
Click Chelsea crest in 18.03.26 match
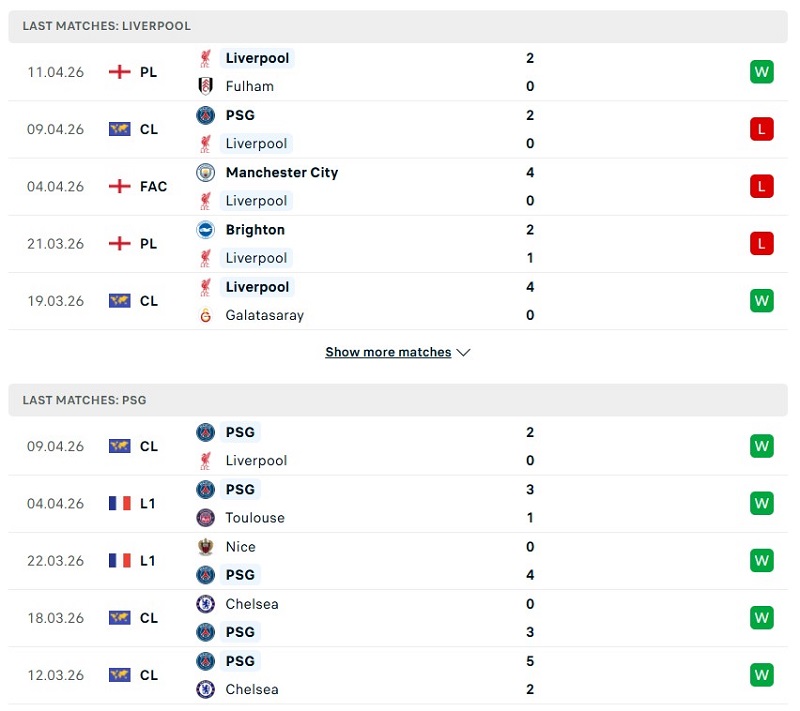click(206, 604)
